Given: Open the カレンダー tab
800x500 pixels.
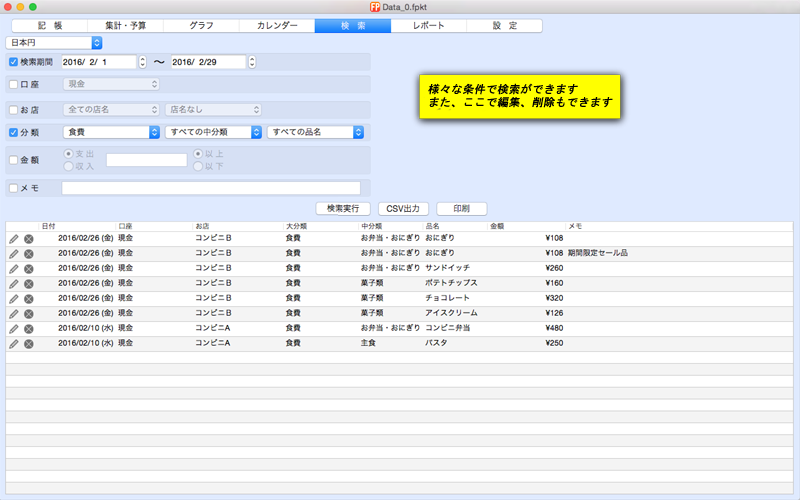Looking at the screenshot, I should coord(277,26).
